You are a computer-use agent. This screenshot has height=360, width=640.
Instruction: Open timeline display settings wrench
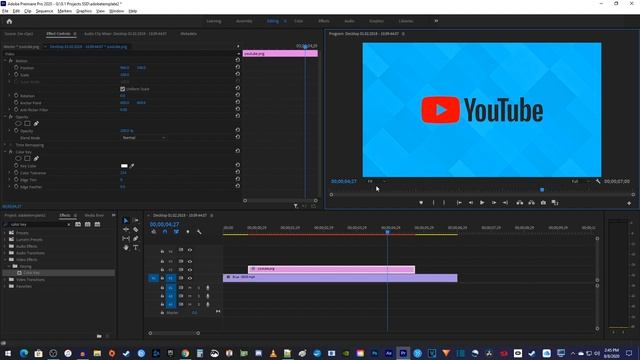199,232
